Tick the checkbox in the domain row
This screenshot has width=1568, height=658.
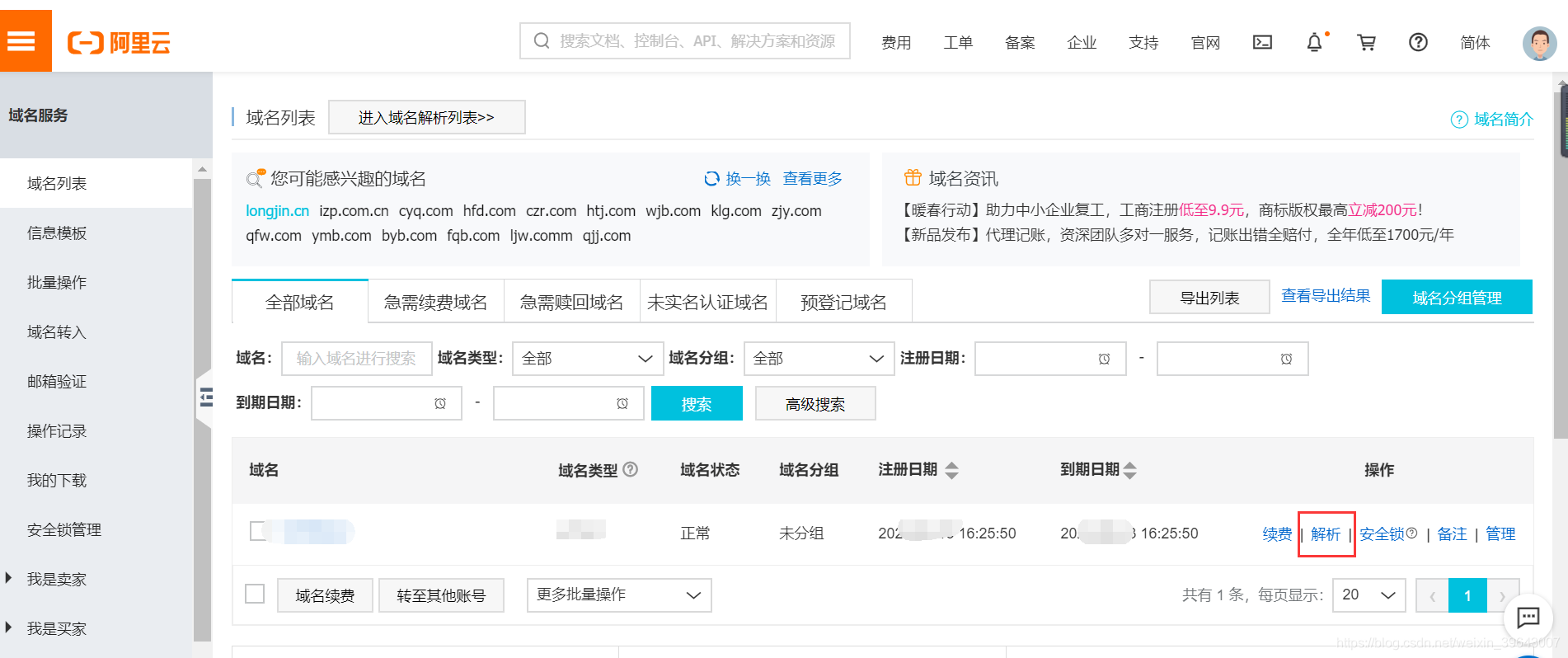pyautogui.click(x=258, y=531)
